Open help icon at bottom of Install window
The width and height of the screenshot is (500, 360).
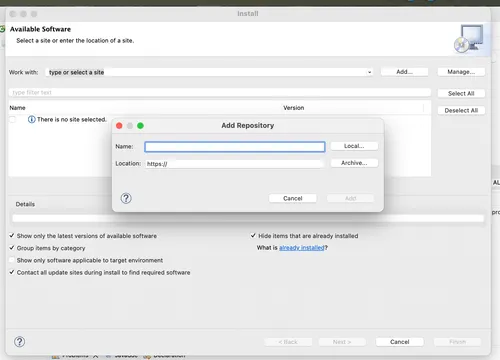coord(19,342)
